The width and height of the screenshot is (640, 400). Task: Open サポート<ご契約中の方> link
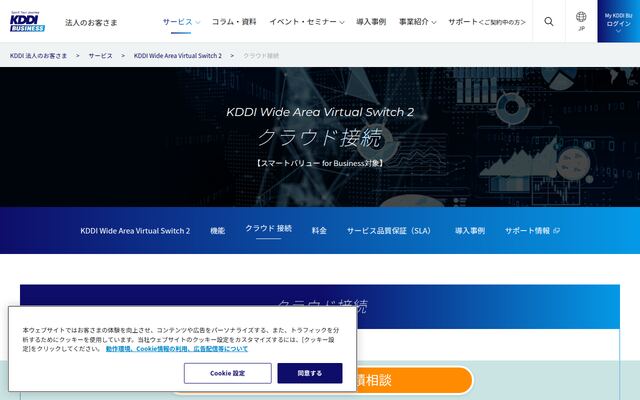pos(487,22)
